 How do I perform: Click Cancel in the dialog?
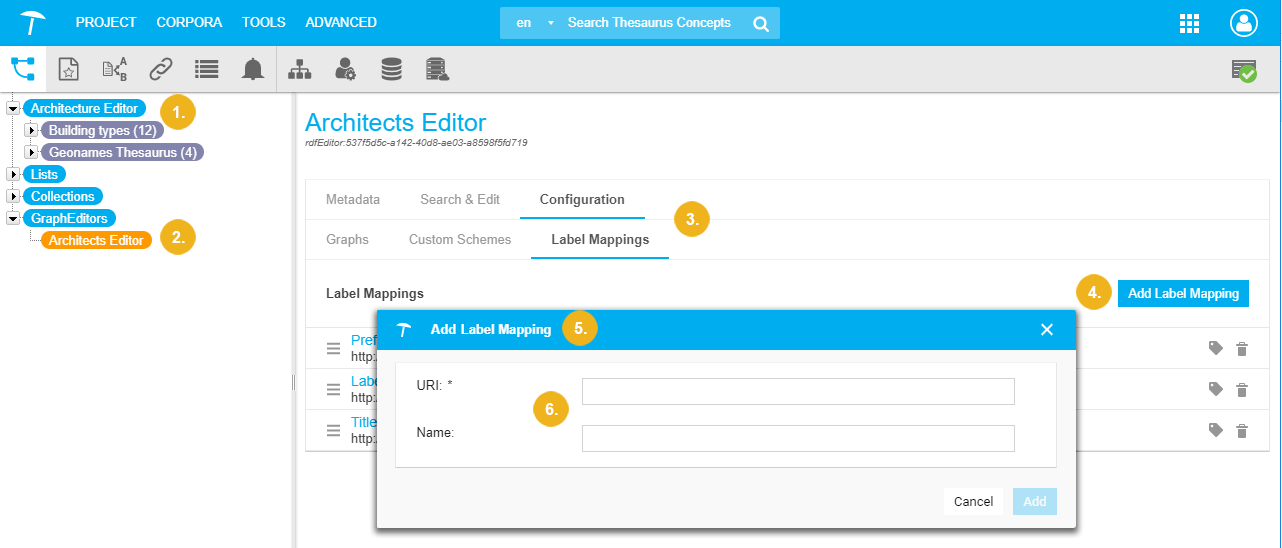973,501
